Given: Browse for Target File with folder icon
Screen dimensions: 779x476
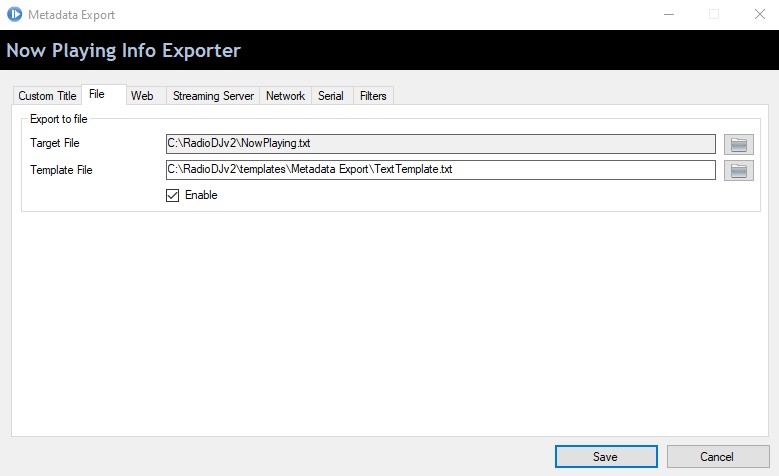Looking at the screenshot, I should (x=738, y=145).
